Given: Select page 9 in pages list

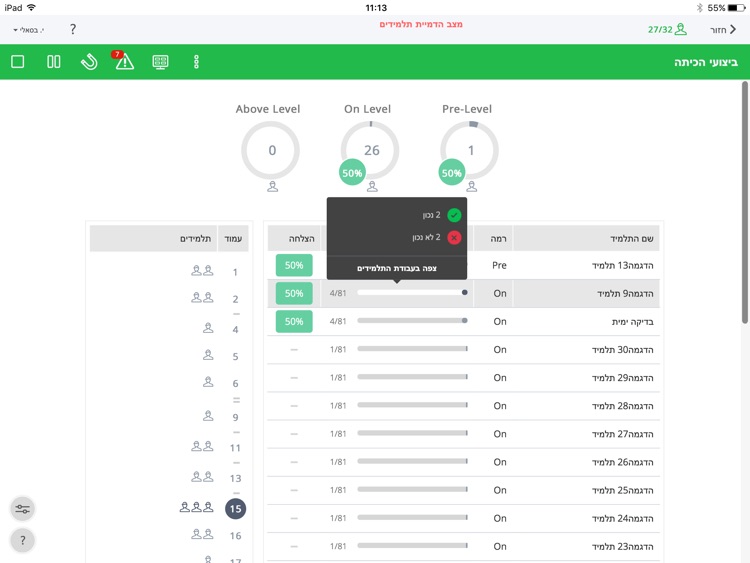Looking at the screenshot, I should 235,418.
